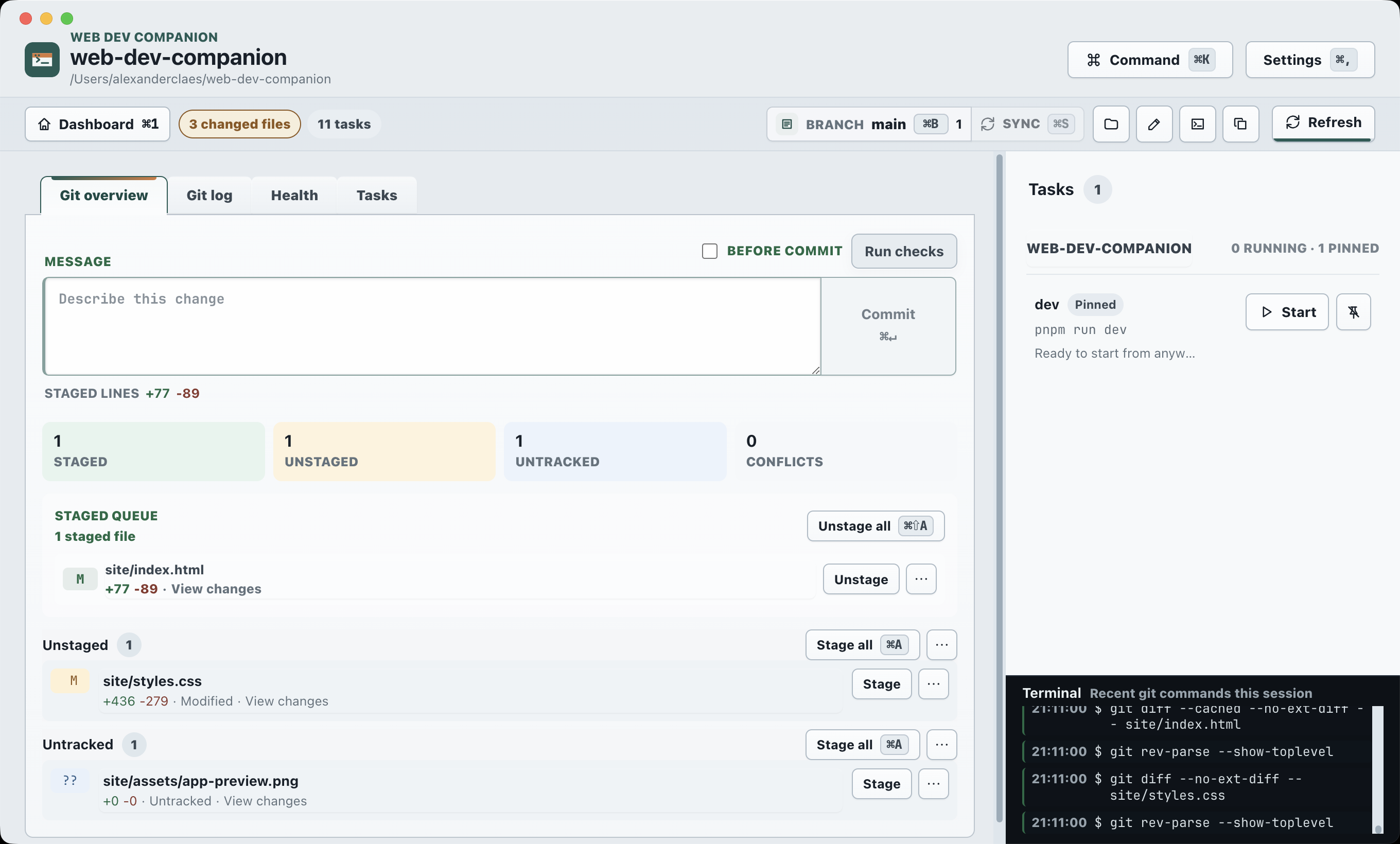Click the 1 Staged summary card

pyautogui.click(x=153, y=451)
